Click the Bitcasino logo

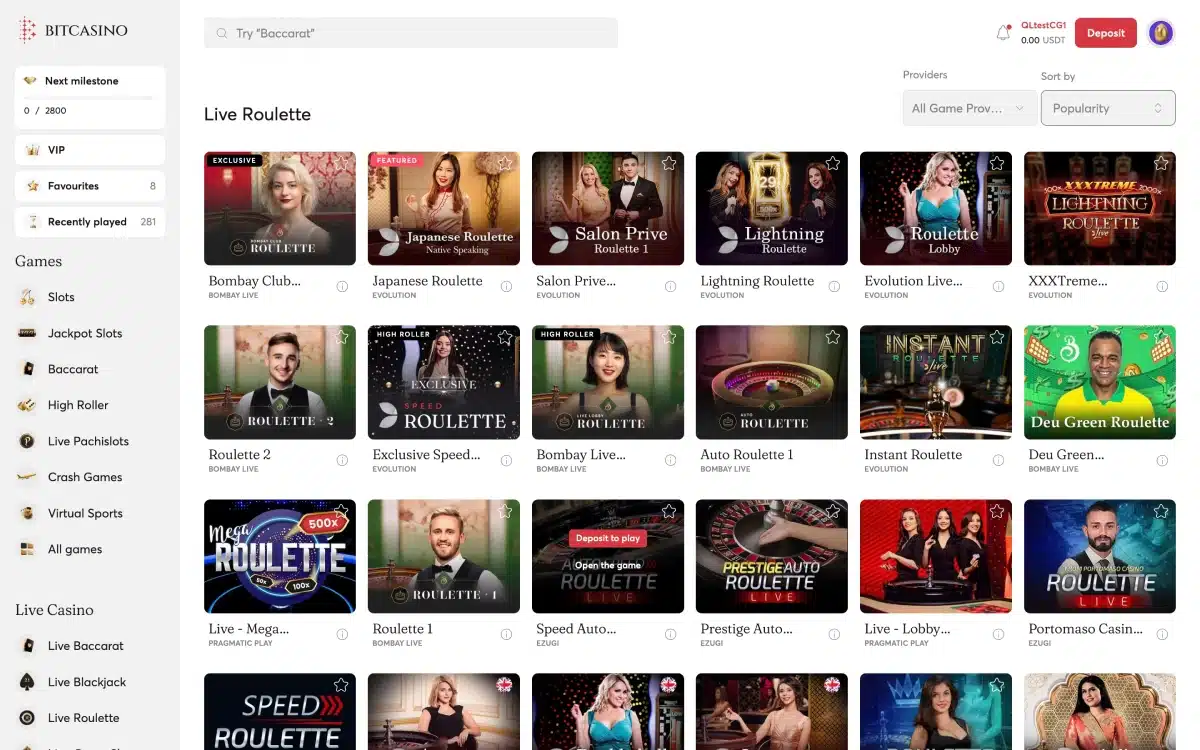pos(73,30)
